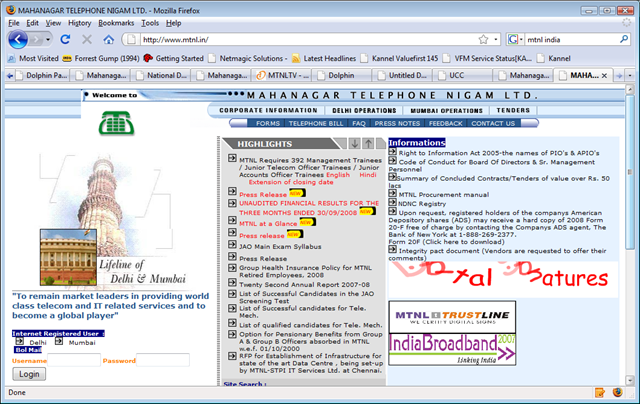
Task: Click the Firefox status bar icon
Action: click(618, 393)
